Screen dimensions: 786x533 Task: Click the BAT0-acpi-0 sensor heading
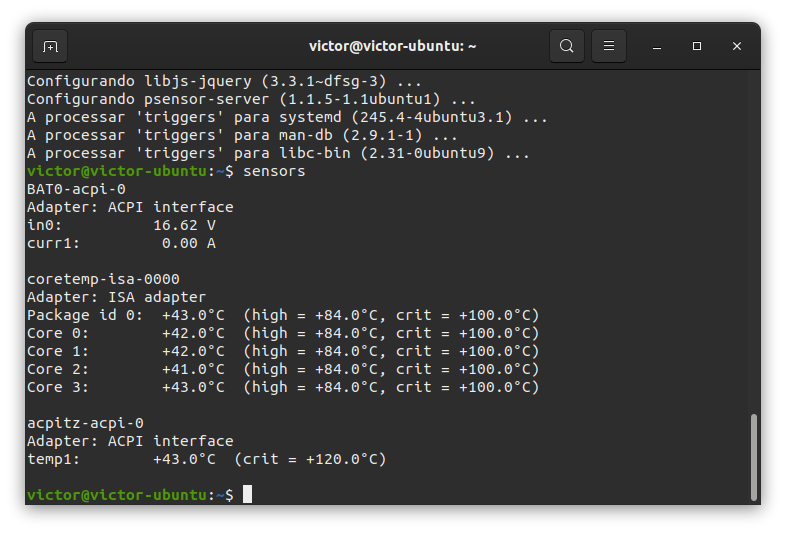(76, 190)
